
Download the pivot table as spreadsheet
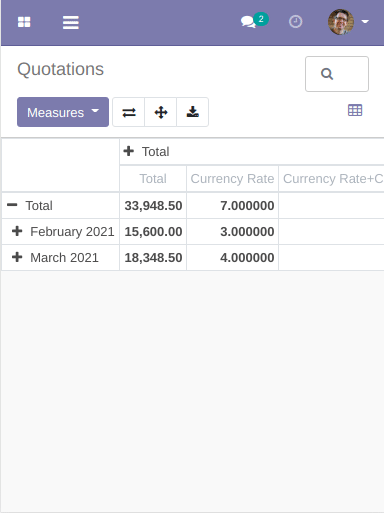[193, 112]
